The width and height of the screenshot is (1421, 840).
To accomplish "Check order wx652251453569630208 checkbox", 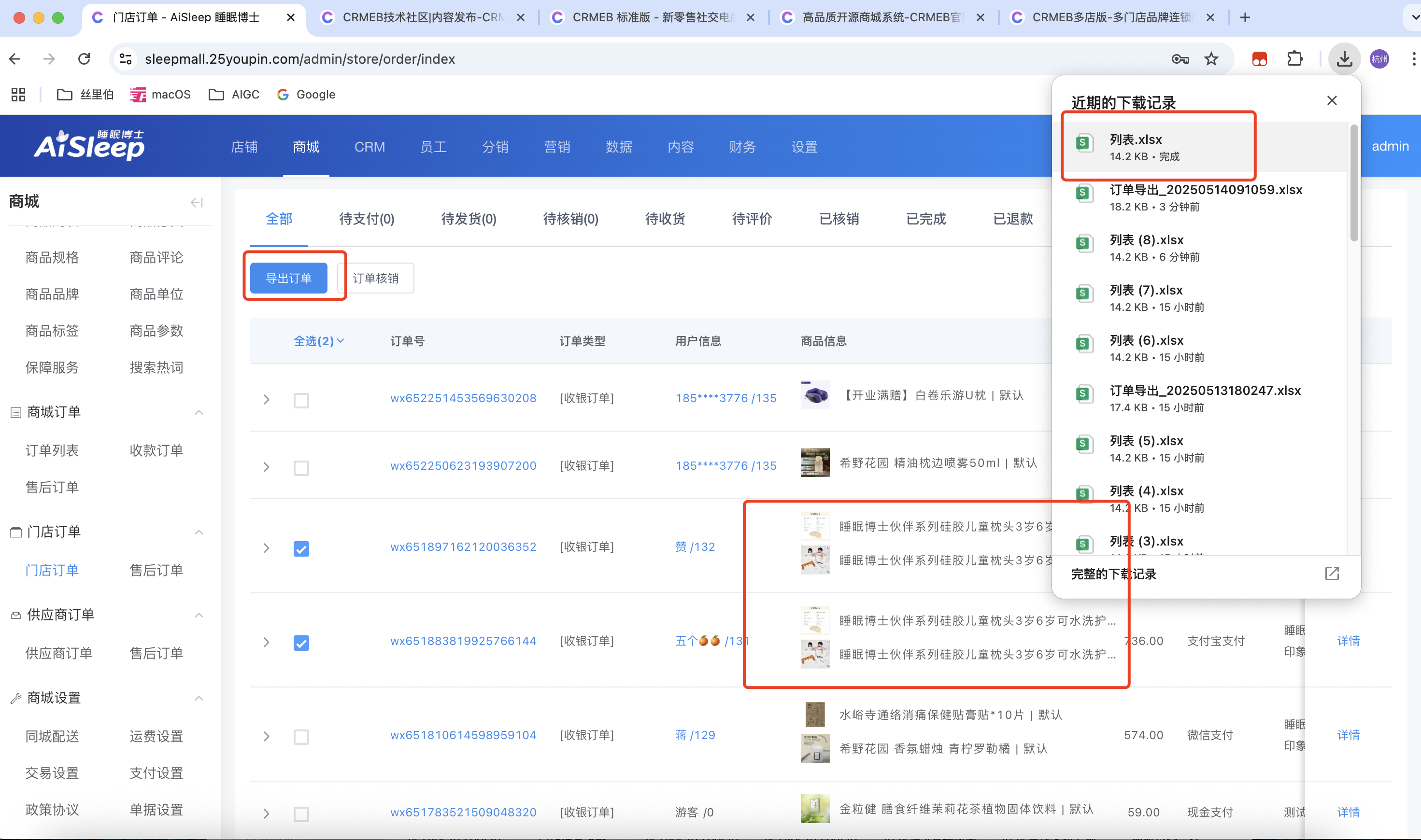I will tap(301, 400).
